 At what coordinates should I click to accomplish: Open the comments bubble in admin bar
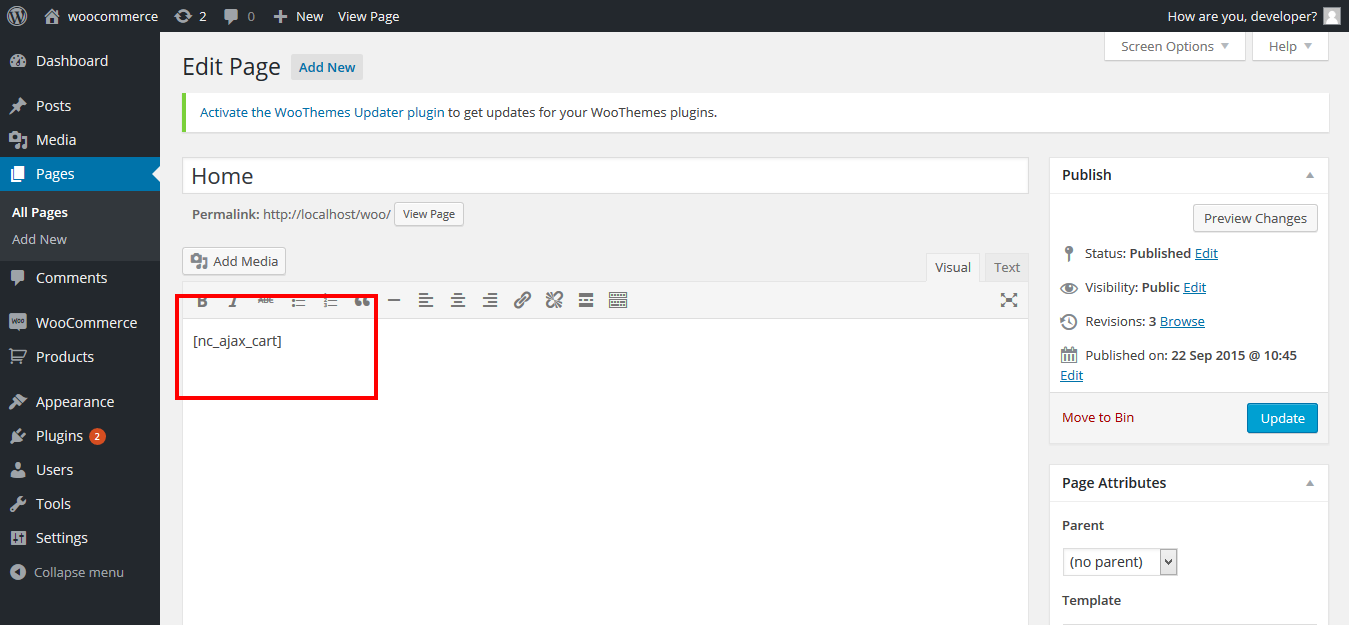[239, 16]
